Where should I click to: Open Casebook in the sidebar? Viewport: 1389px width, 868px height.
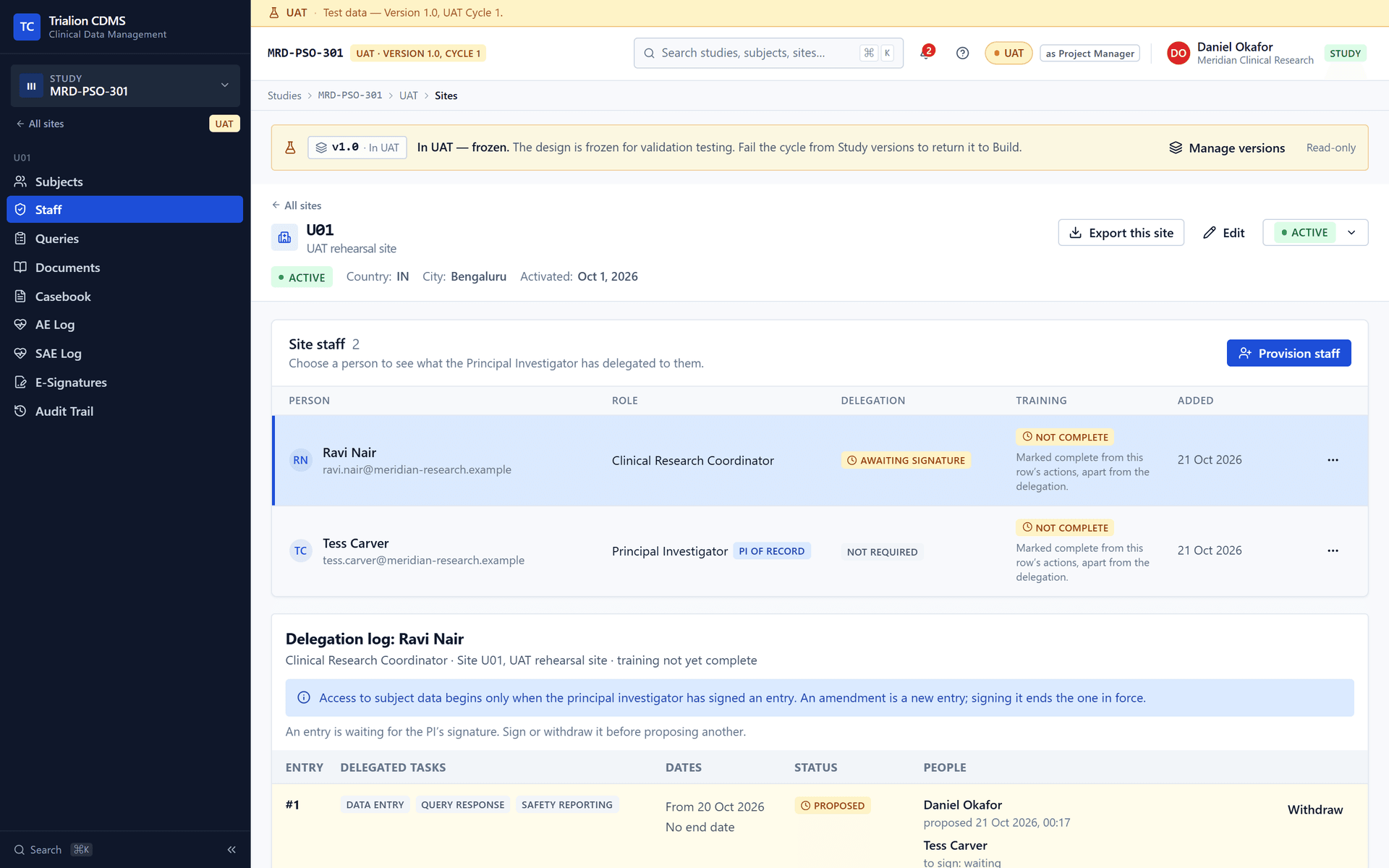coord(124,297)
